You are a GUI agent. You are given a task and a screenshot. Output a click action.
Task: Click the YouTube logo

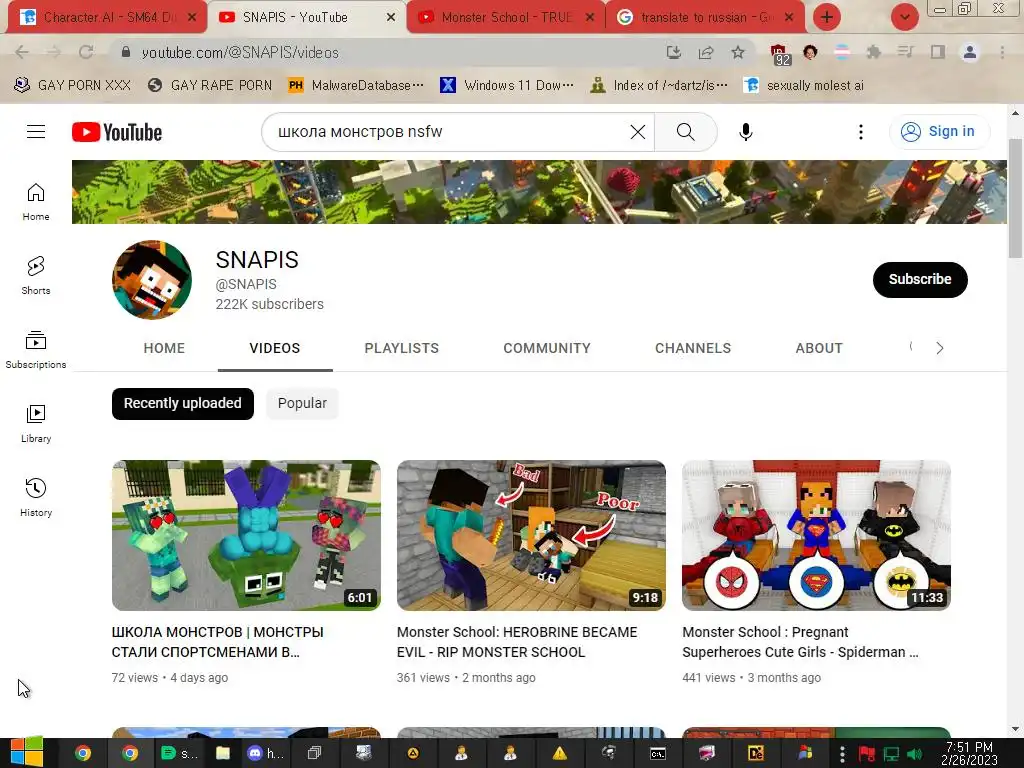click(x=117, y=132)
